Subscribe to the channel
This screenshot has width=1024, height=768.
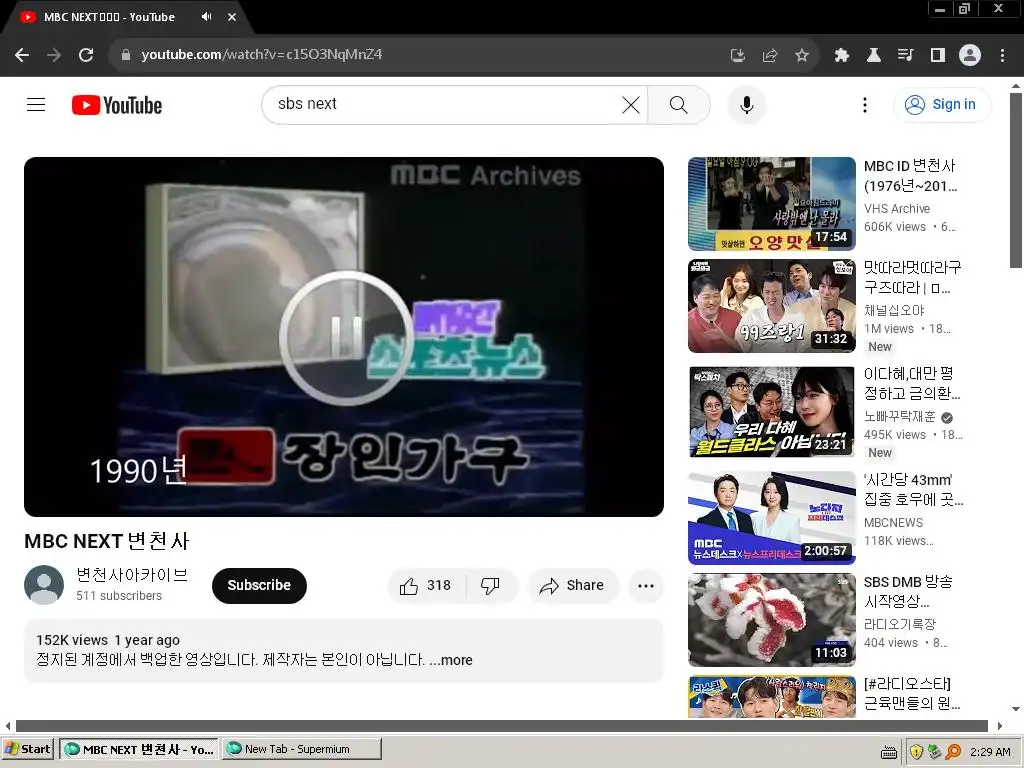(x=259, y=585)
